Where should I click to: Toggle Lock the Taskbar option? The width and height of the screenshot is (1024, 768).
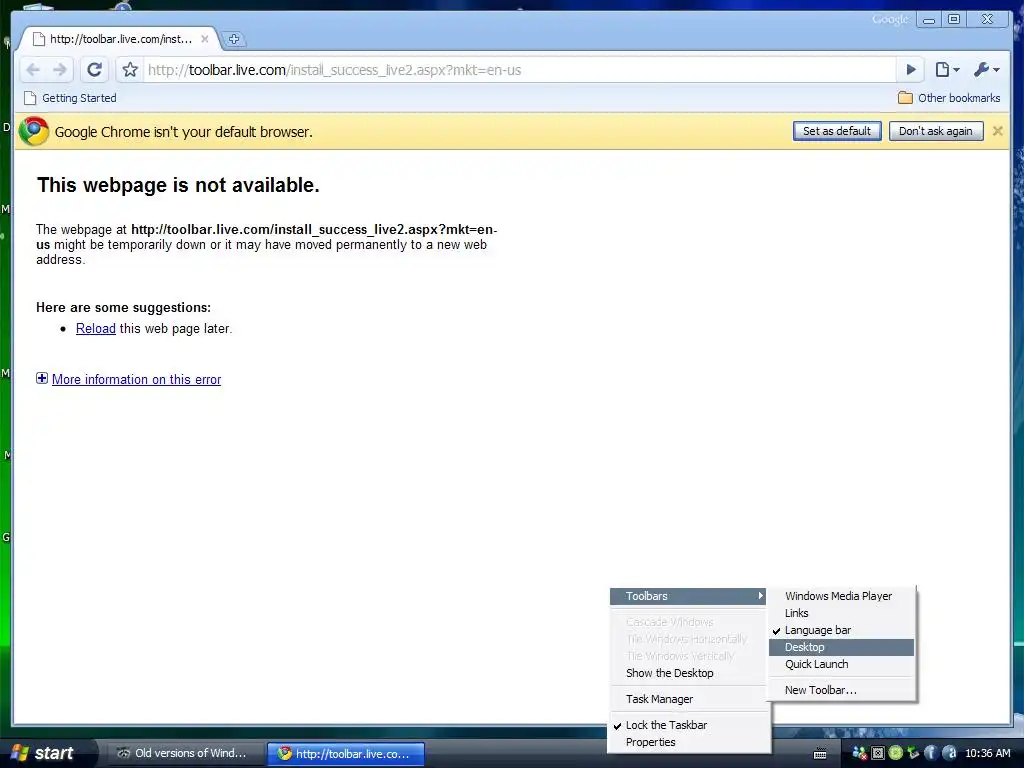point(688,725)
